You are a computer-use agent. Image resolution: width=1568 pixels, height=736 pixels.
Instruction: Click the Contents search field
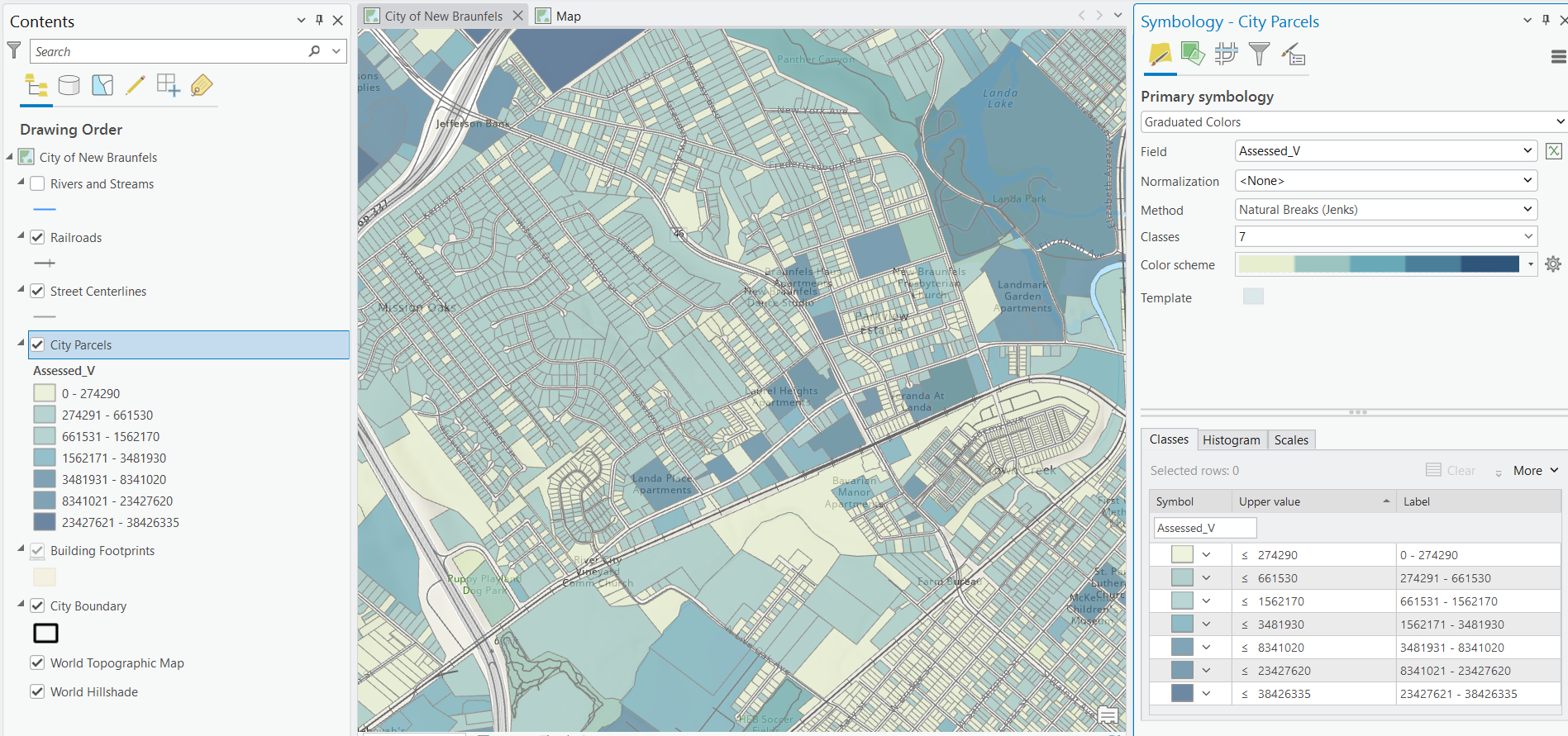tap(169, 51)
